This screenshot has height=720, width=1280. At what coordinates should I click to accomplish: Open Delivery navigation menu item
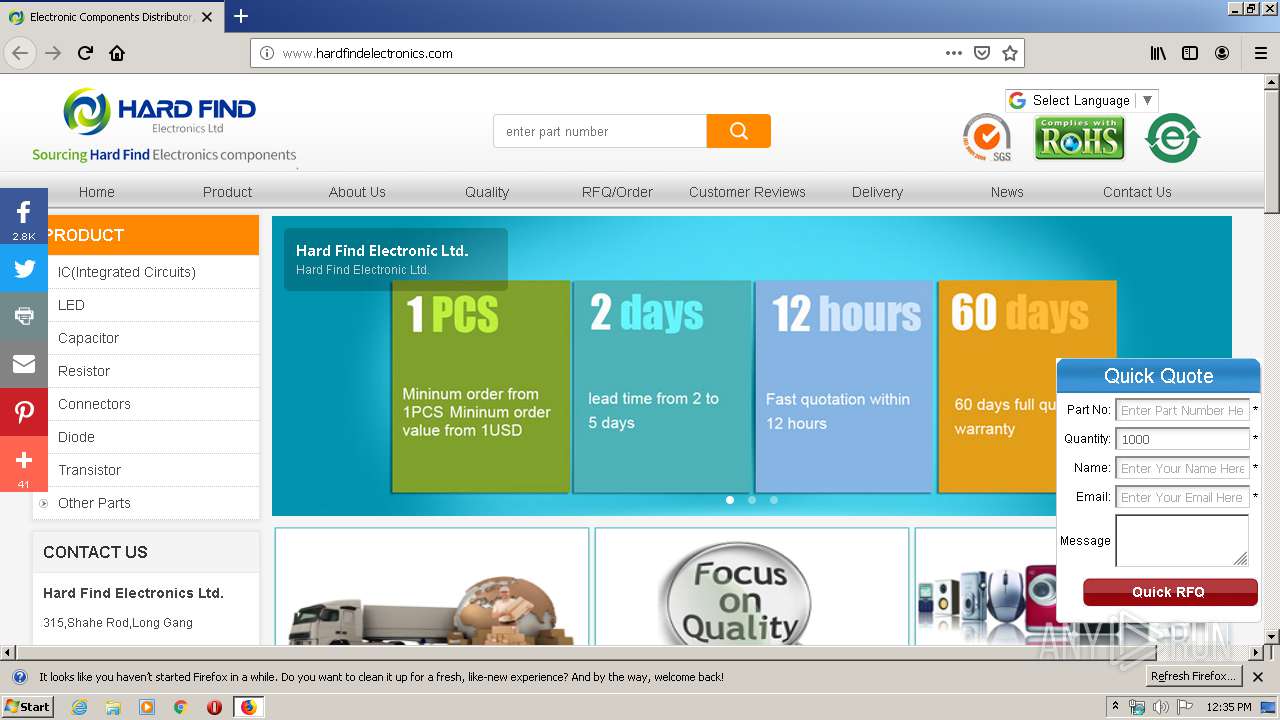(x=877, y=192)
